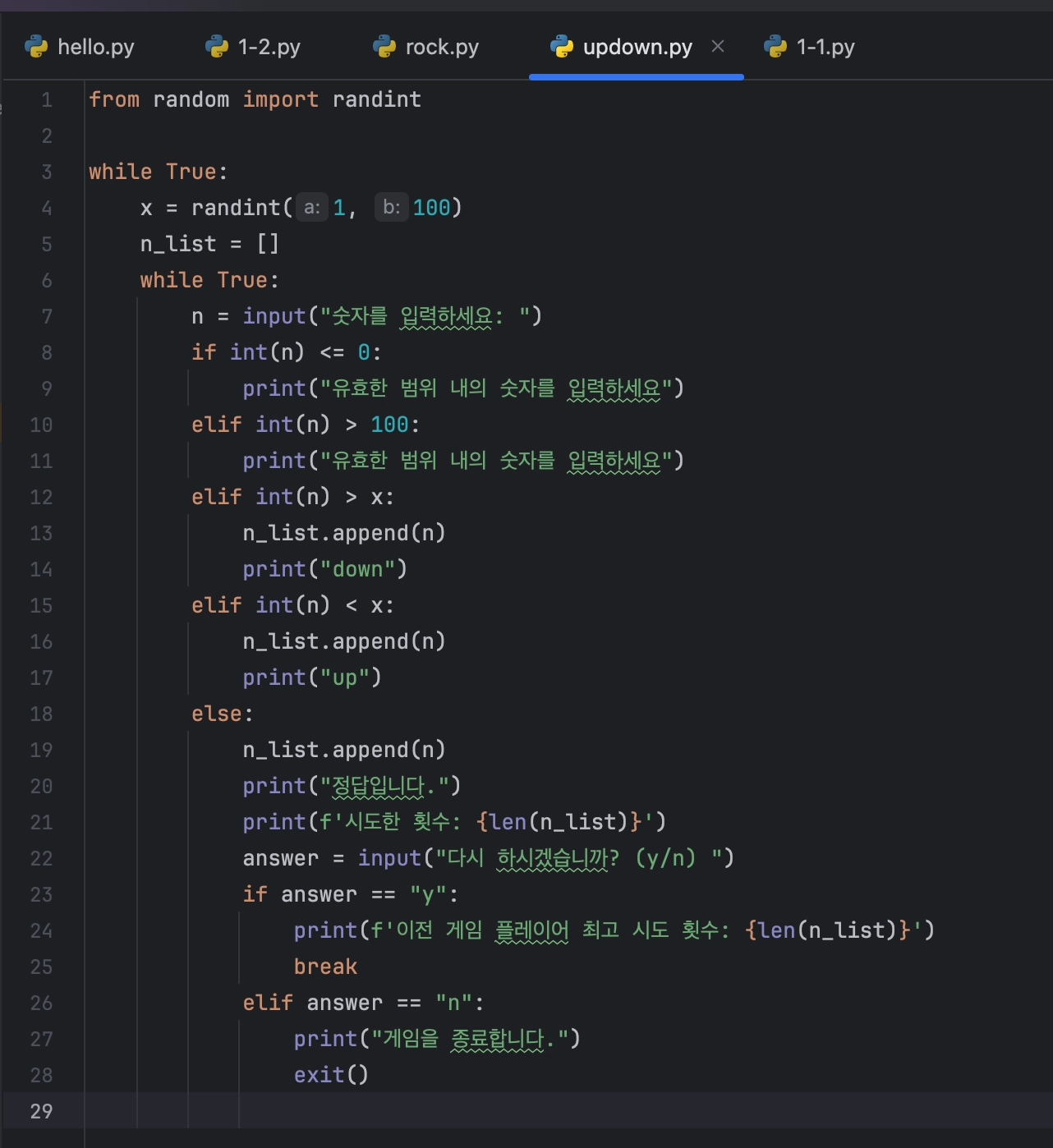Click the Python icon on rock.py tab
The image size is (1053, 1148).
(384, 47)
